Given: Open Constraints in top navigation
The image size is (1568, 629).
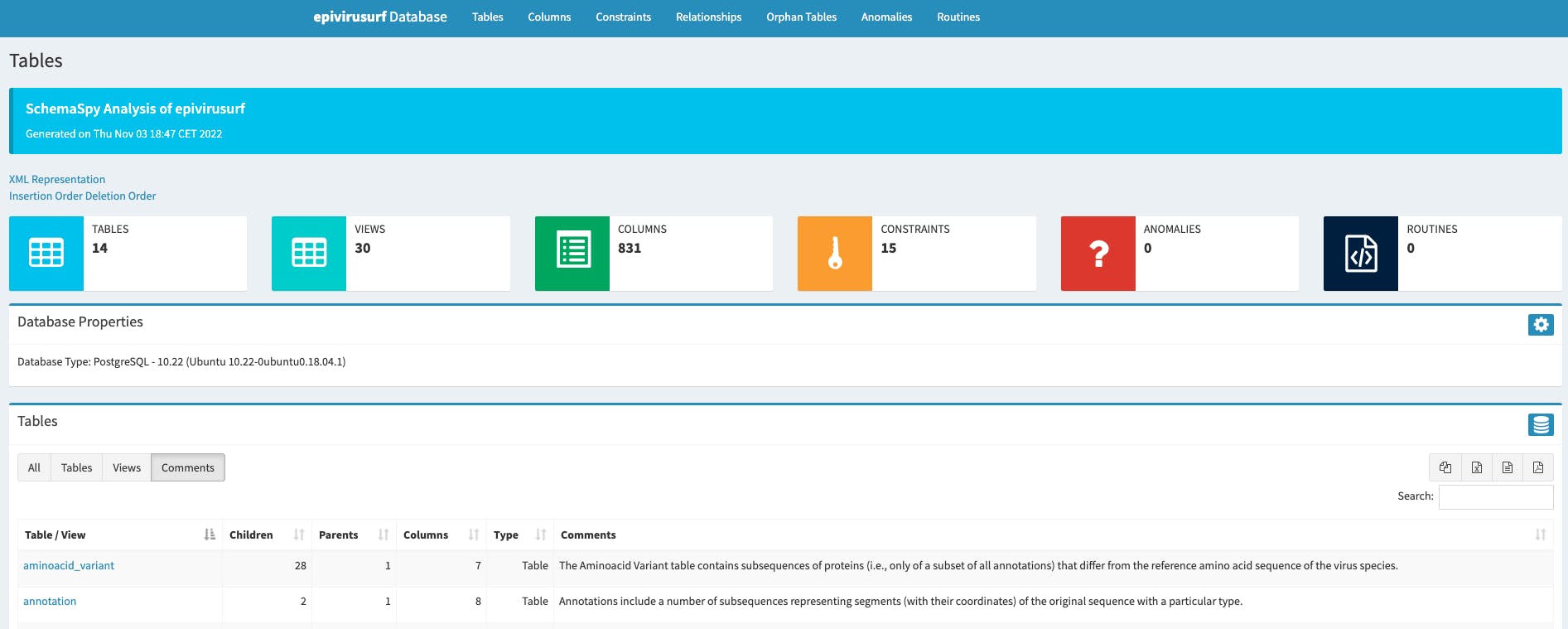Looking at the screenshot, I should 624,17.
